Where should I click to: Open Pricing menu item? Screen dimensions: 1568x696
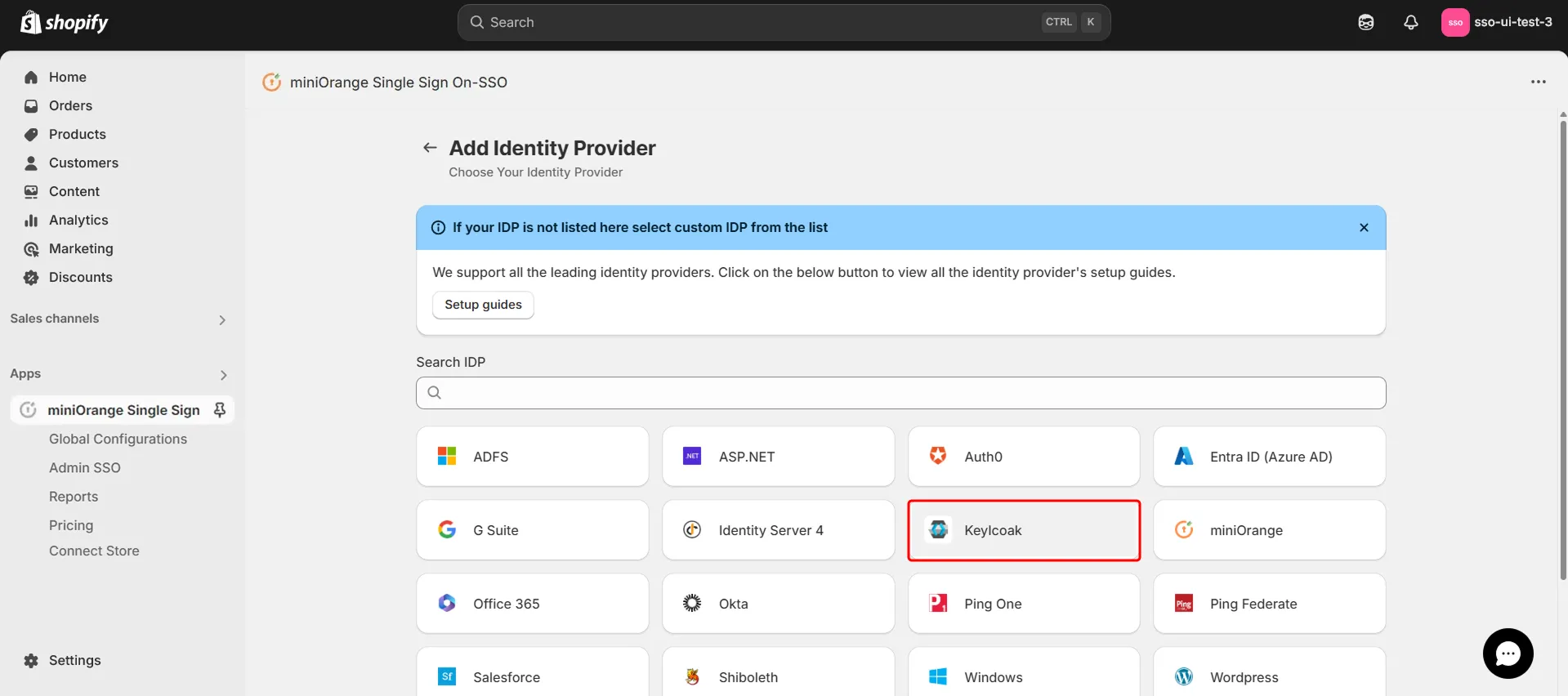click(x=71, y=524)
